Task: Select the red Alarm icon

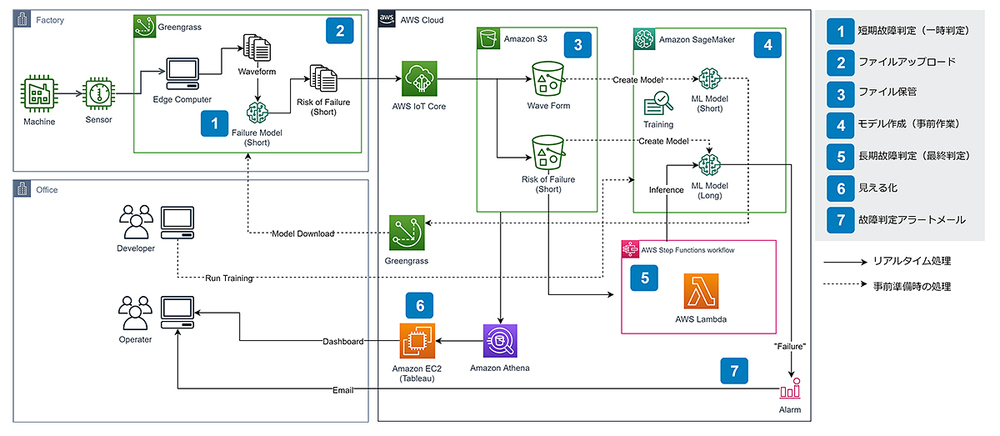Action: coord(795,394)
